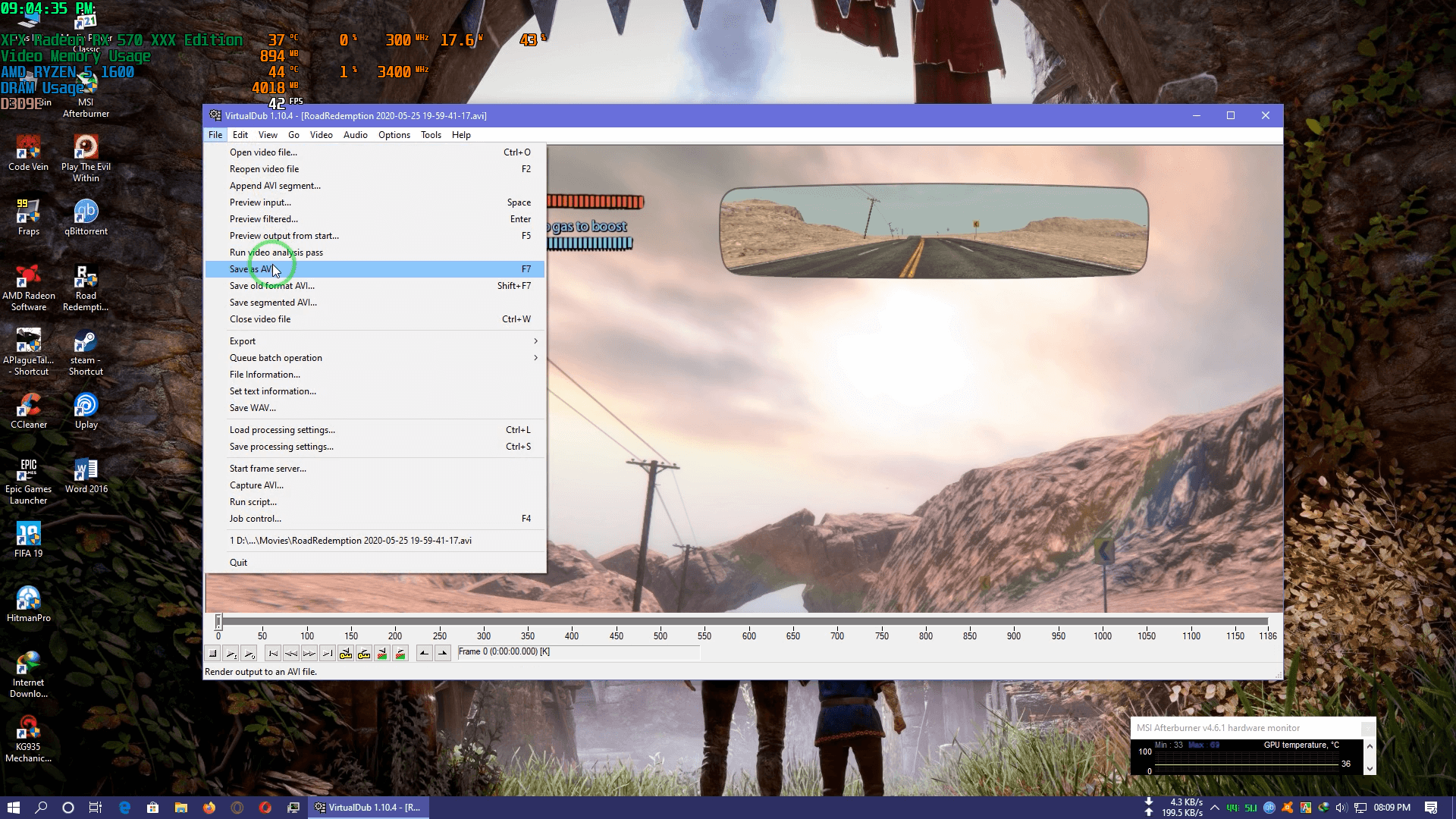Image resolution: width=1456 pixels, height=819 pixels.
Task: Click the timeline position slider thumb
Action: 218,622
